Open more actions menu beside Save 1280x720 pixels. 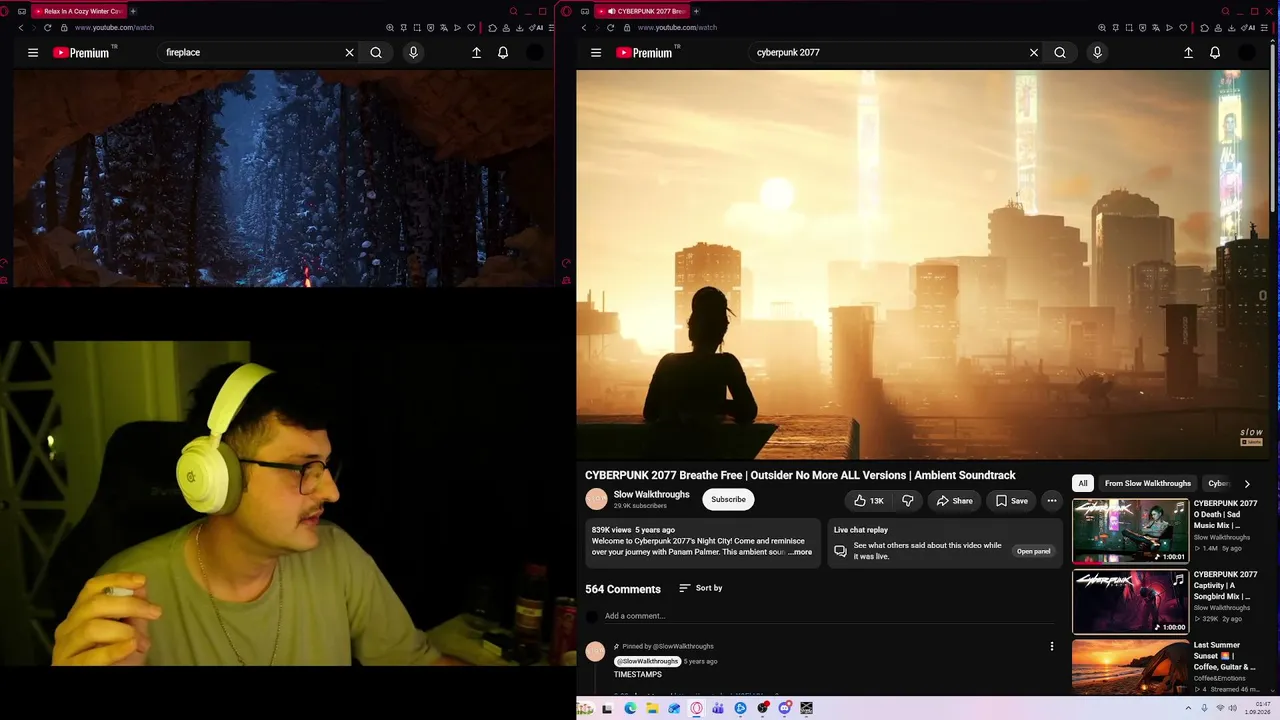point(1051,500)
